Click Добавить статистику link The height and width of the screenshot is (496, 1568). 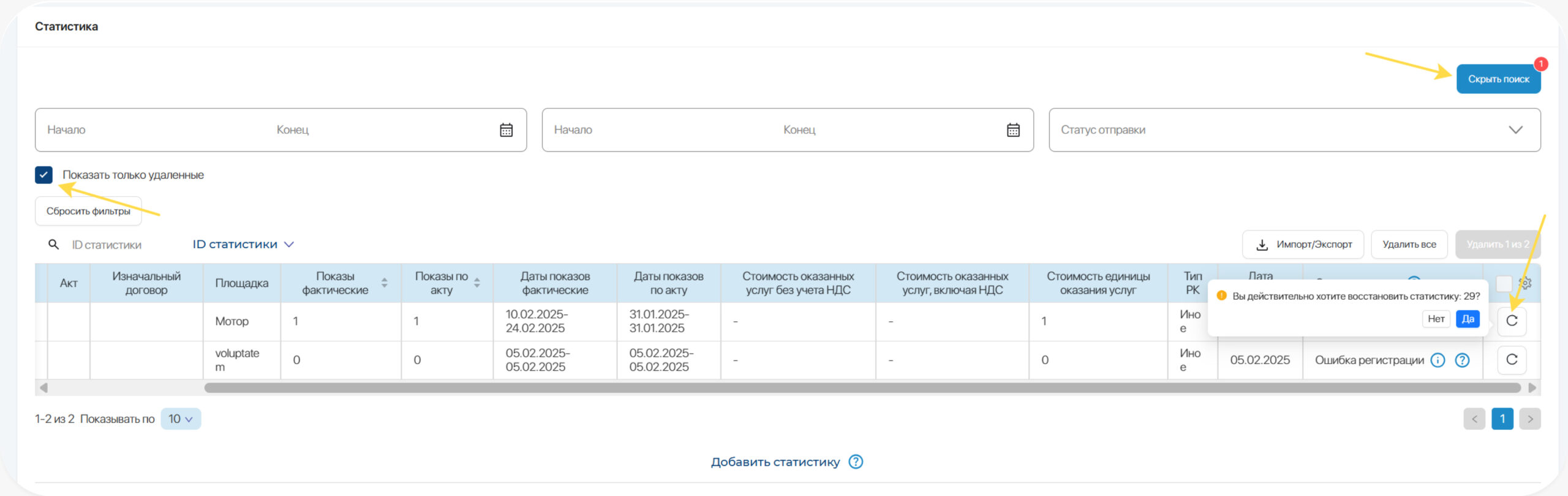tap(775, 462)
